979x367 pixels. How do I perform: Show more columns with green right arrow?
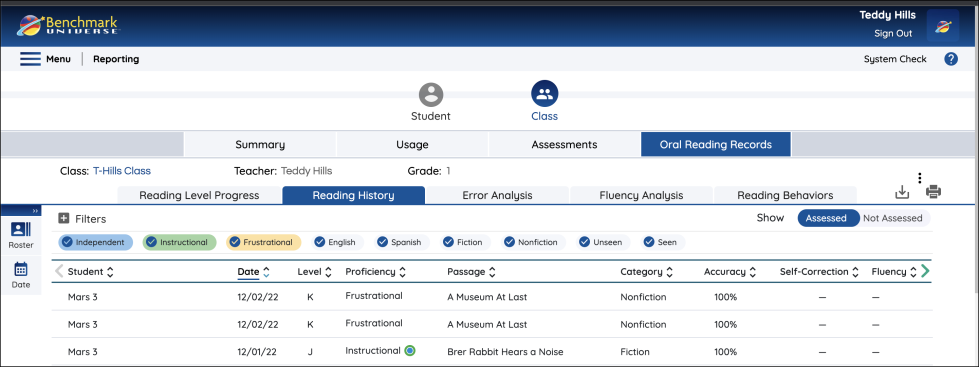click(925, 271)
